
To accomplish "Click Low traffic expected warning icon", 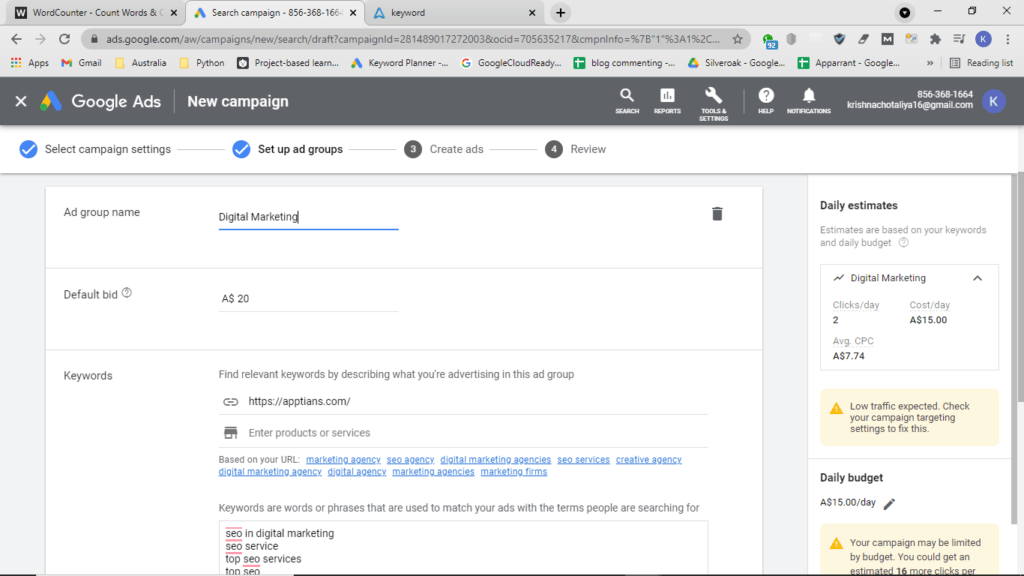I will [836, 409].
